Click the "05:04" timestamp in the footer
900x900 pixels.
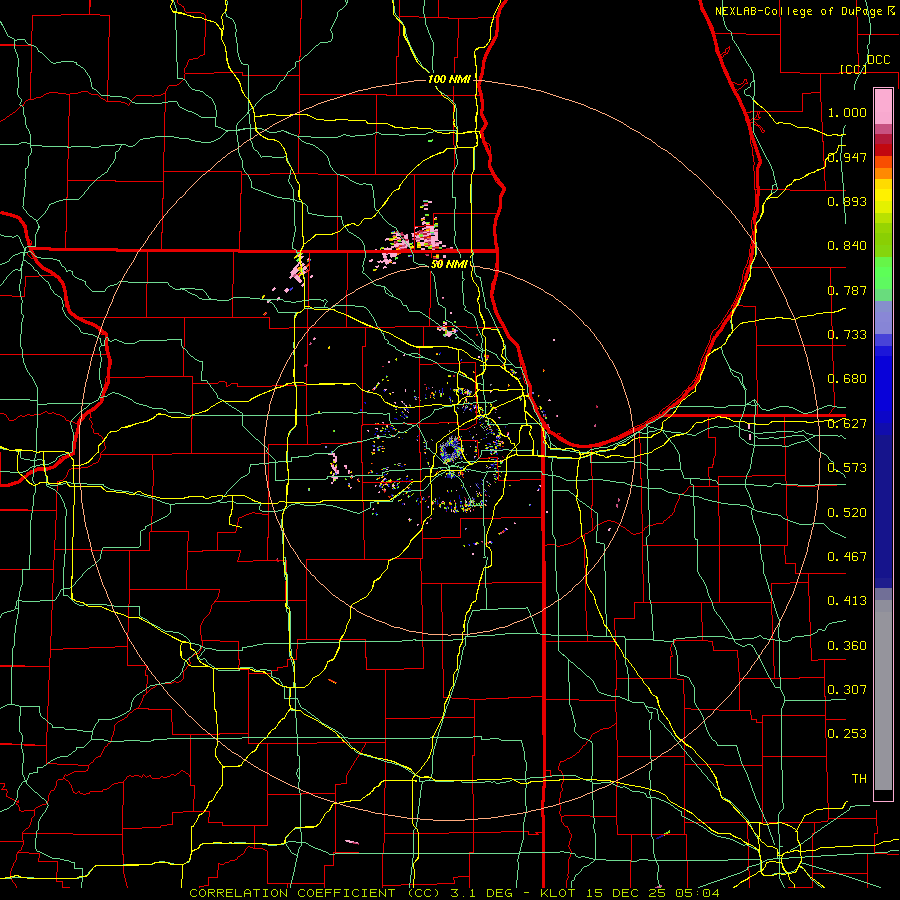point(698,893)
